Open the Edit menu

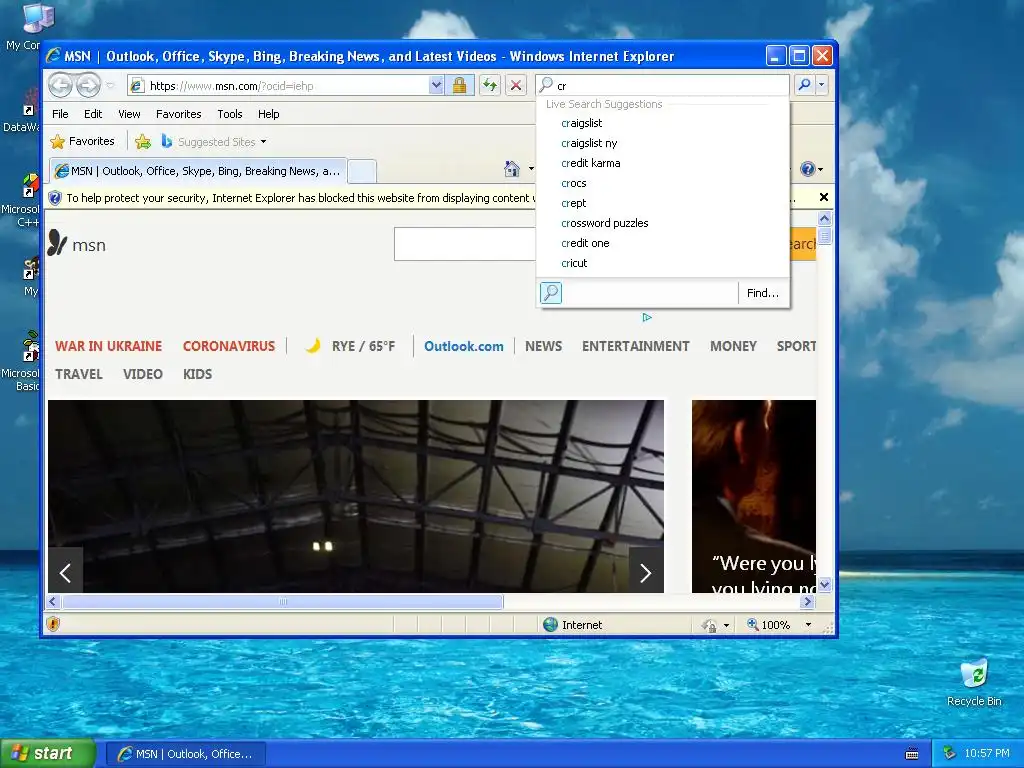point(93,114)
